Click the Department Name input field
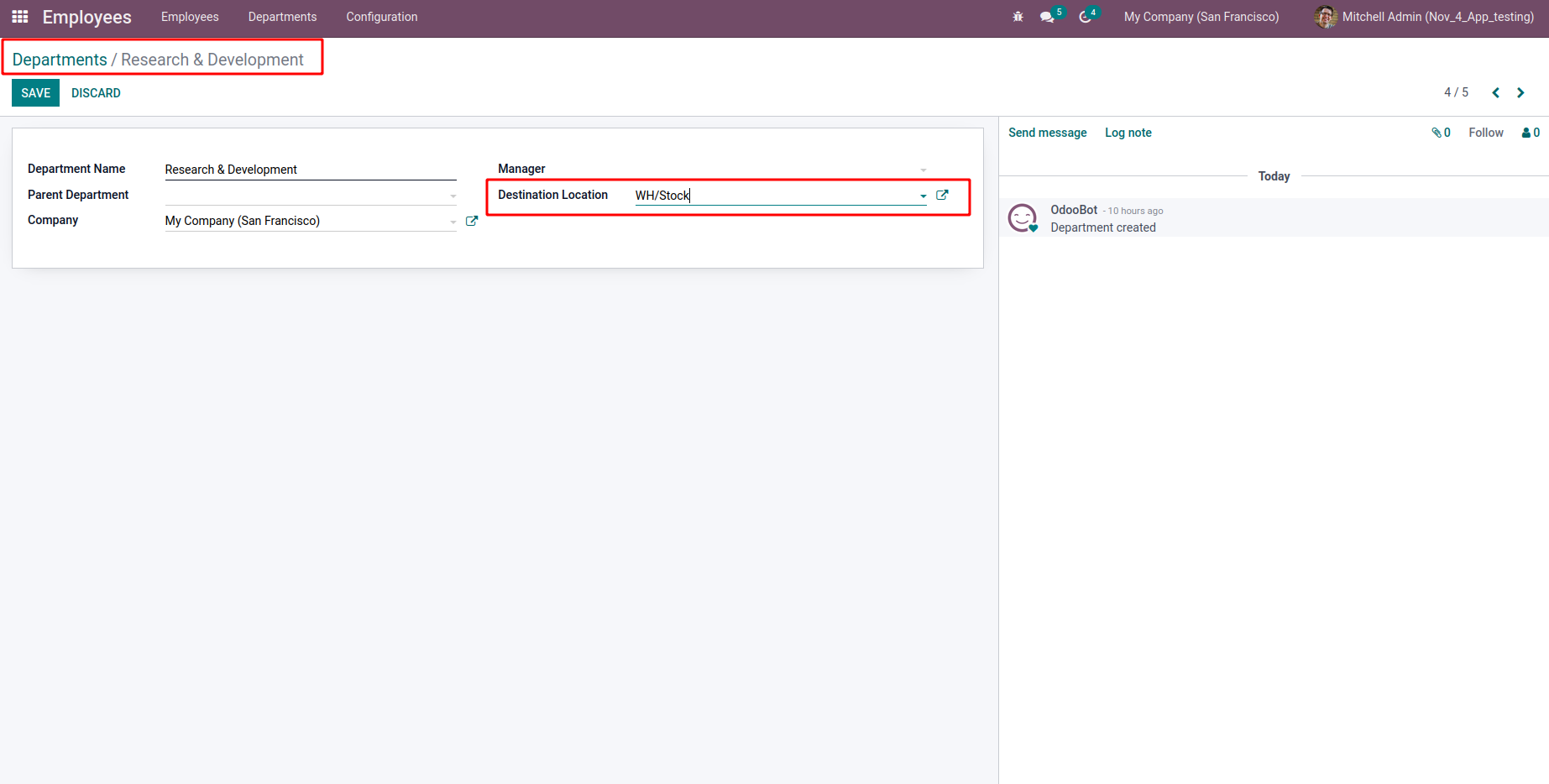The height and width of the screenshot is (784, 1549). 311,170
